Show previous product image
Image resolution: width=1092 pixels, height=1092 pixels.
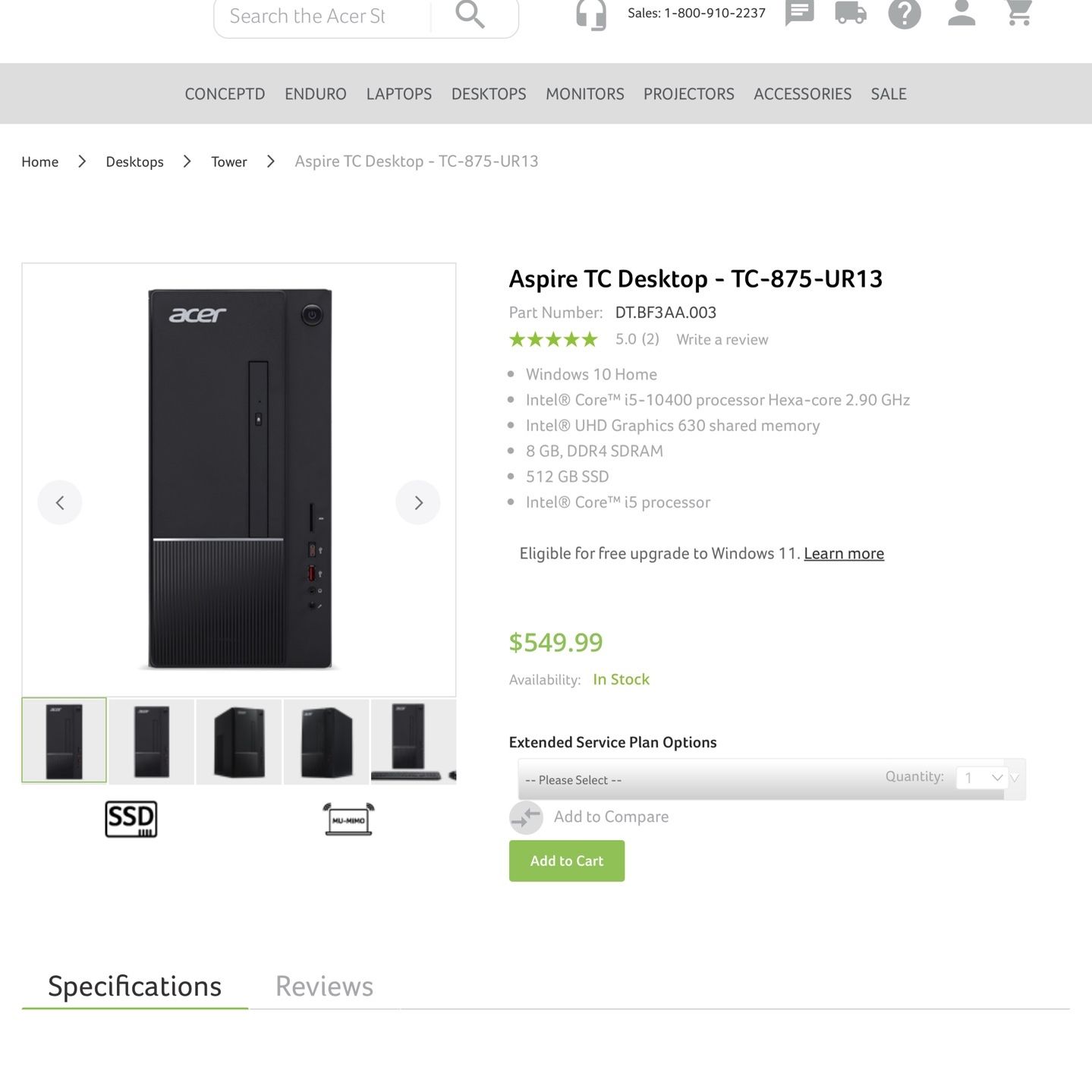tap(60, 502)
